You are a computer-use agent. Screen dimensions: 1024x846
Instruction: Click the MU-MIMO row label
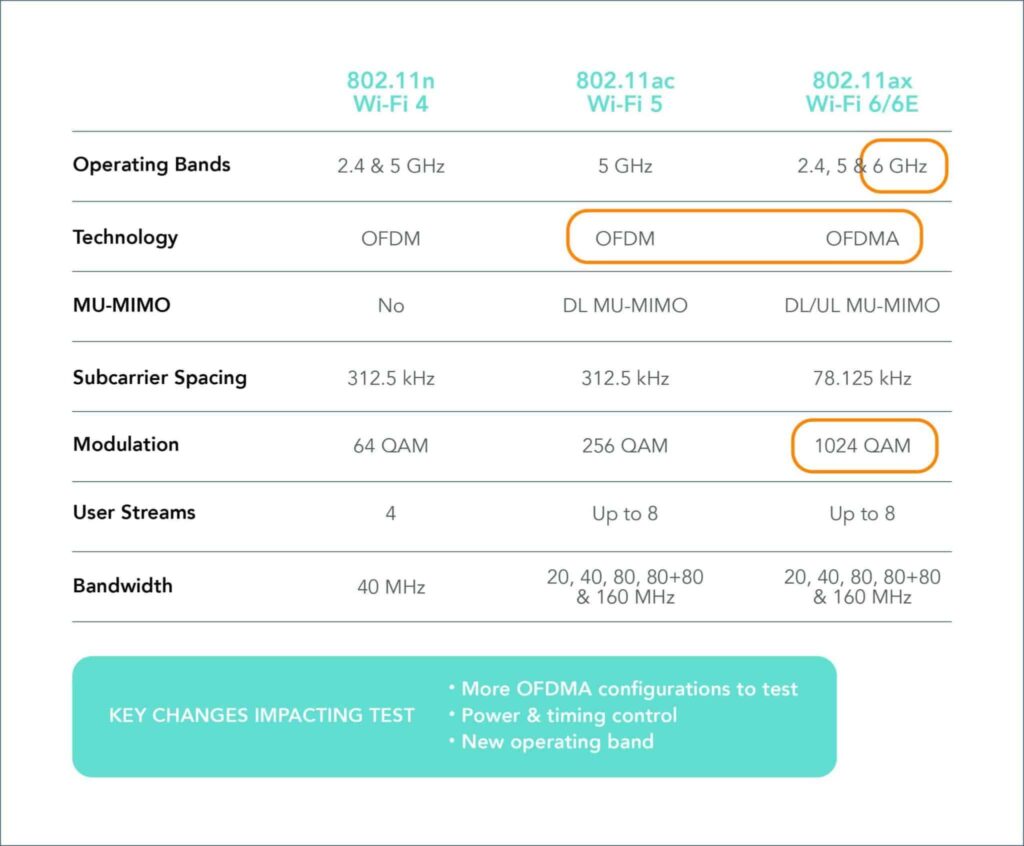[121, 305]
